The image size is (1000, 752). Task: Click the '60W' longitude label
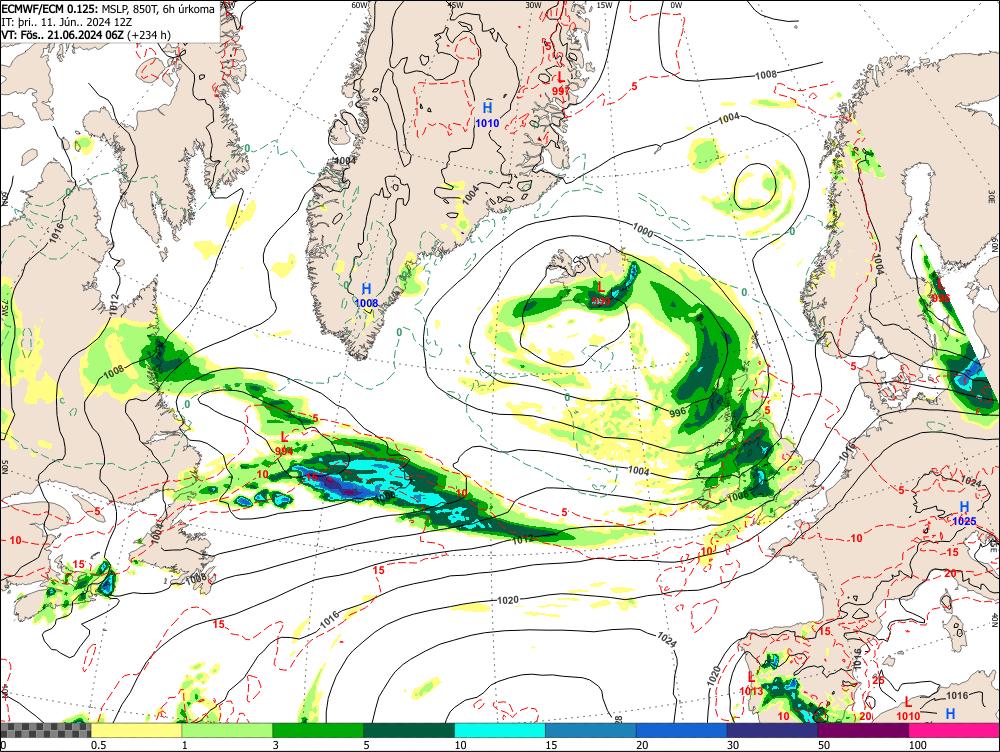pyautogui.click(x=361, y=5)
